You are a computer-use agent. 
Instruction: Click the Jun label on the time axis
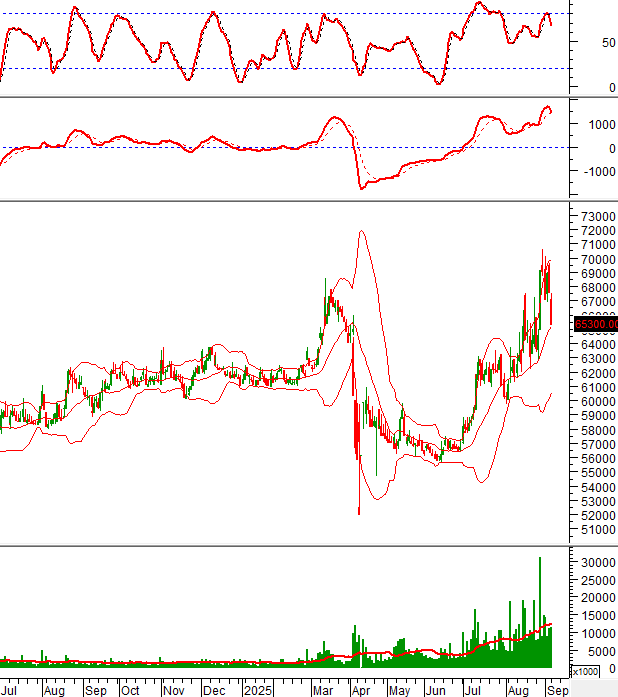(435, 689)
